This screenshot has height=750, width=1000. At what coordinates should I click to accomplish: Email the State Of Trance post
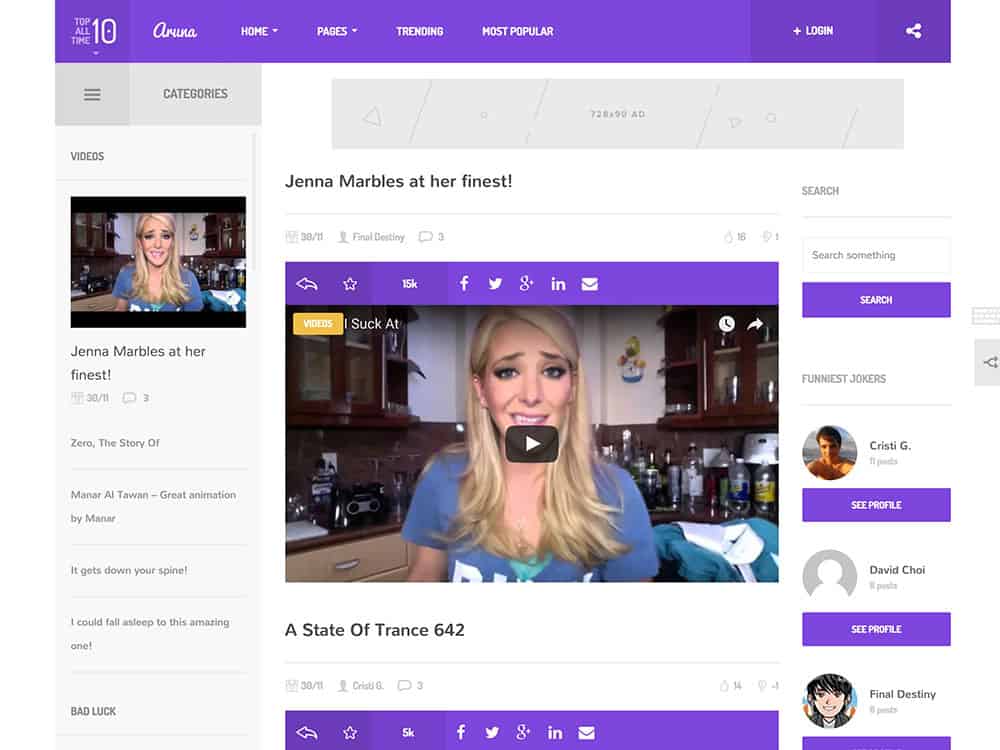[587, 733]
